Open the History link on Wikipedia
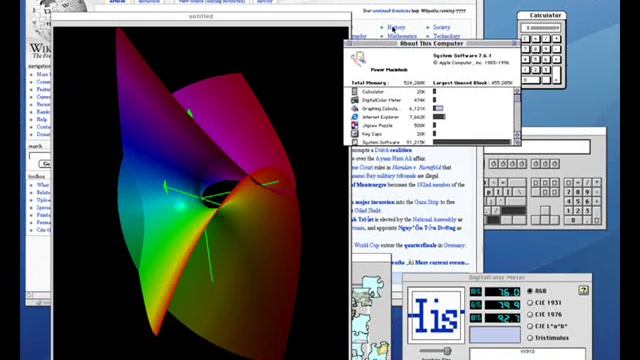Screen dimensions: 640x360 pos(396,27)
